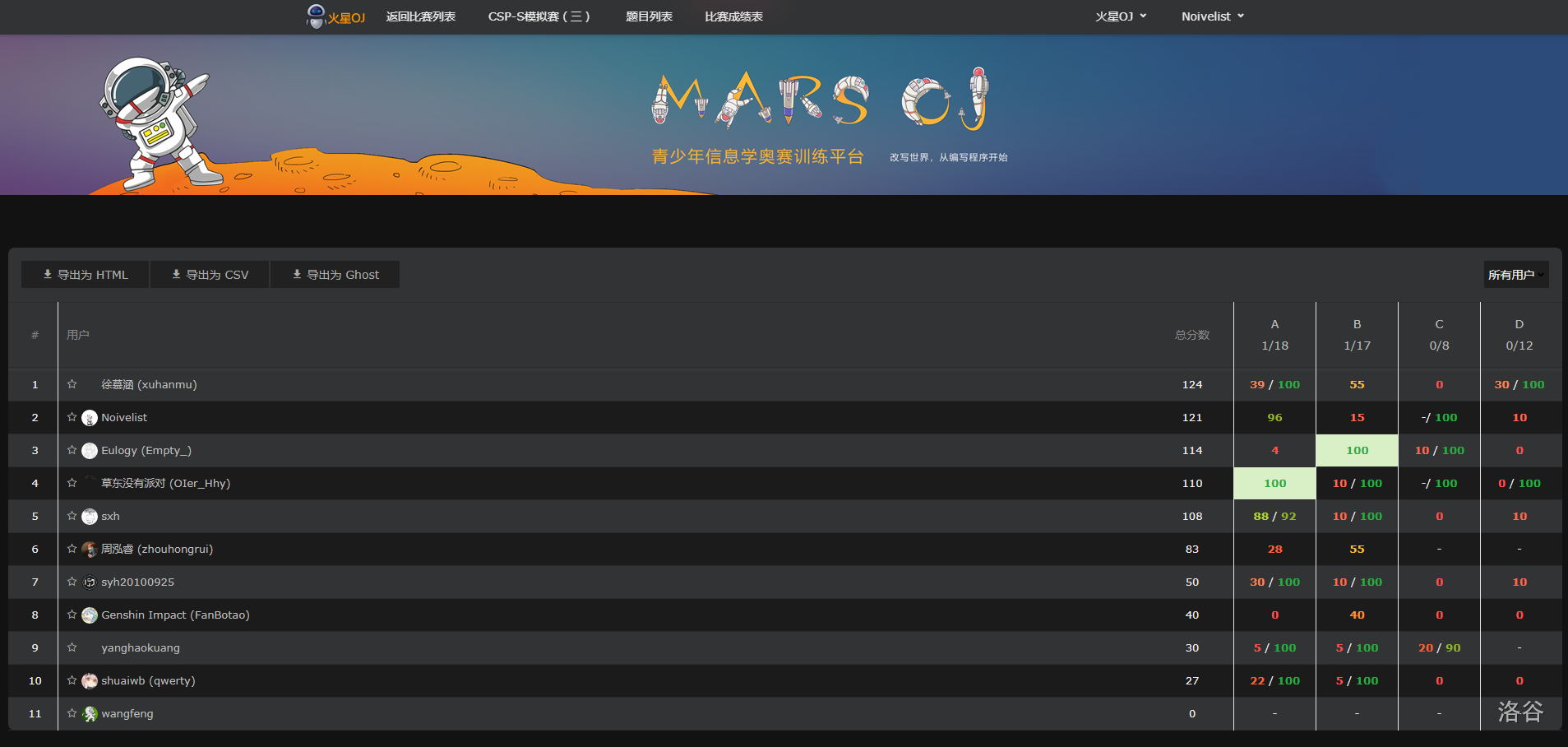Go to 题目列表 in the navbar
The width and height of the screenshot is (1568, 747).
649,16
